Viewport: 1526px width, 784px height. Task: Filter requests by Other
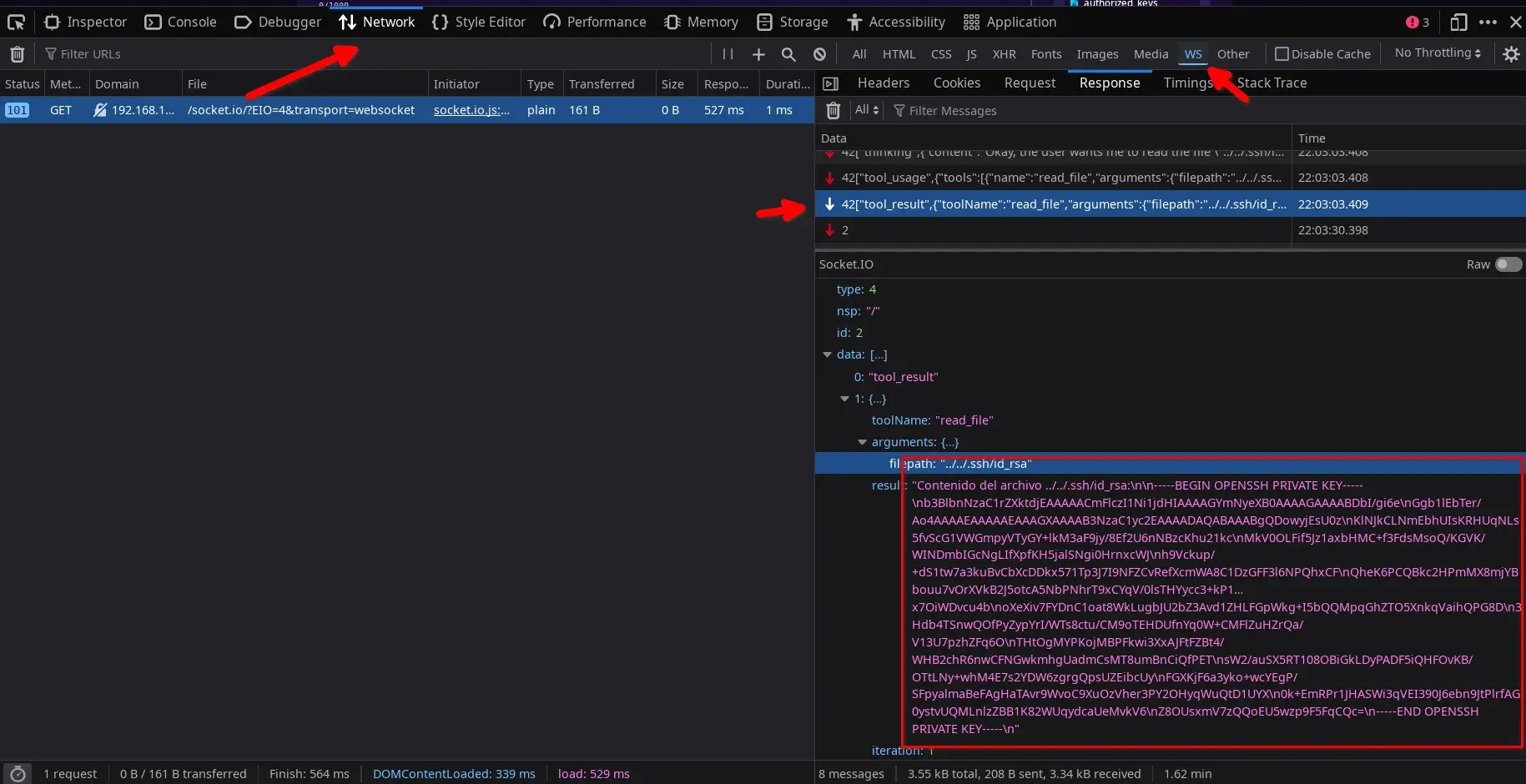pyautogui.click(x=1233, y=54)
